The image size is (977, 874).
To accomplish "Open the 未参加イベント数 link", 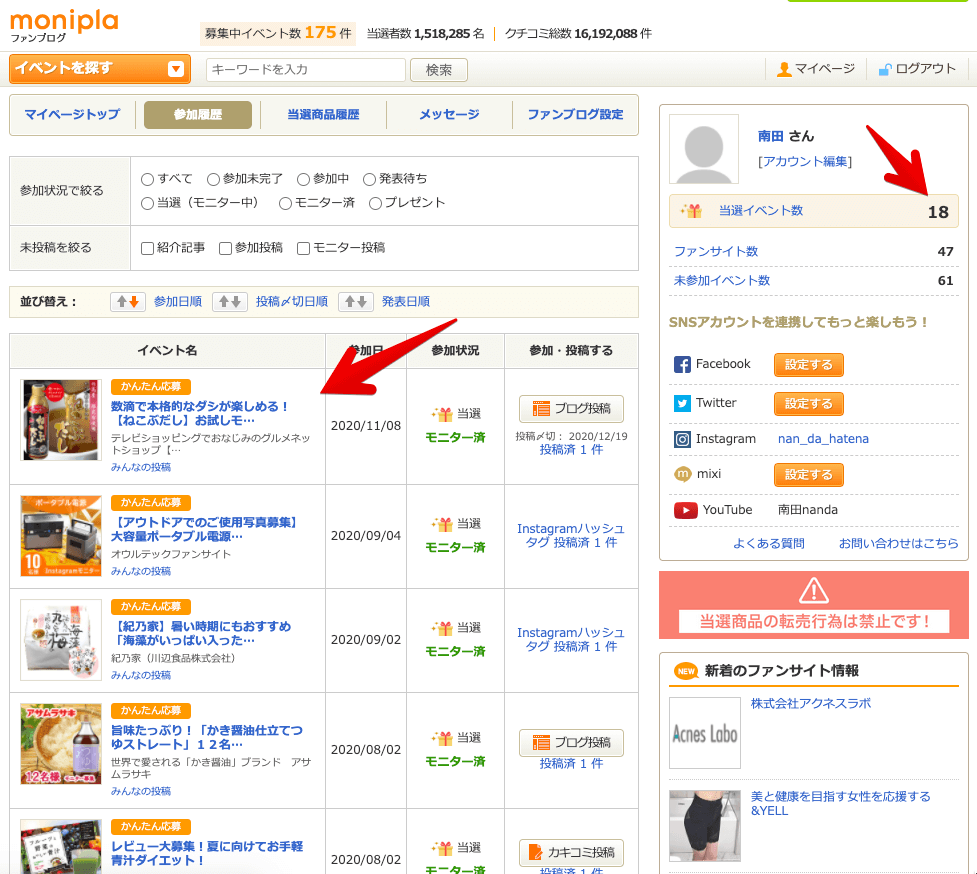I will click(x=722, y=280).
